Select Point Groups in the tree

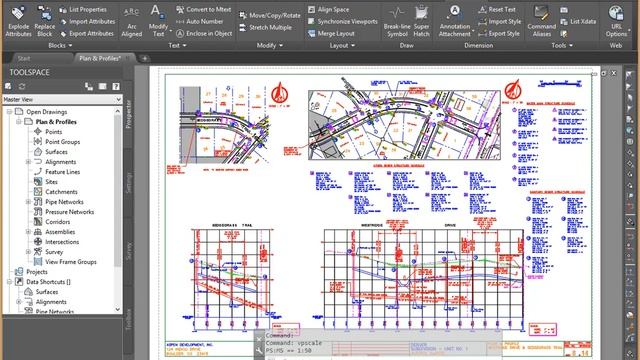62,142
